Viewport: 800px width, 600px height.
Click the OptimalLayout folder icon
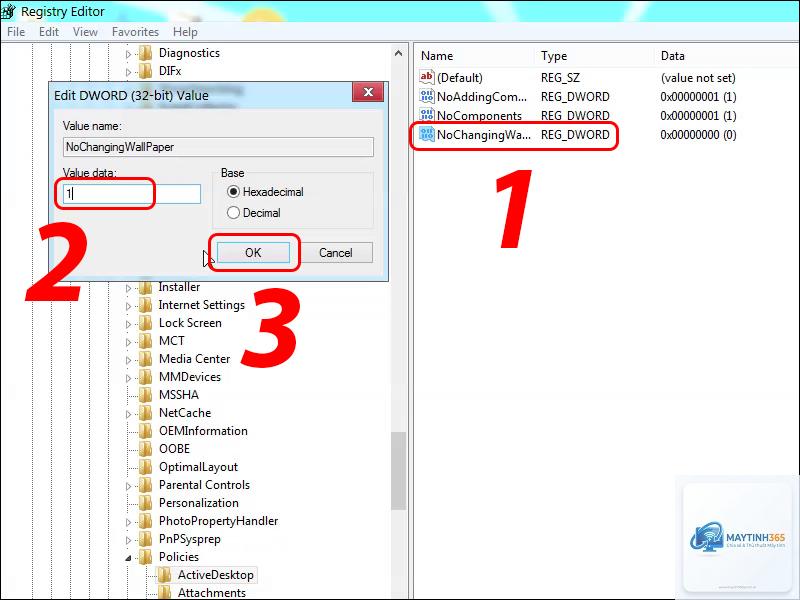pos(146,467)
